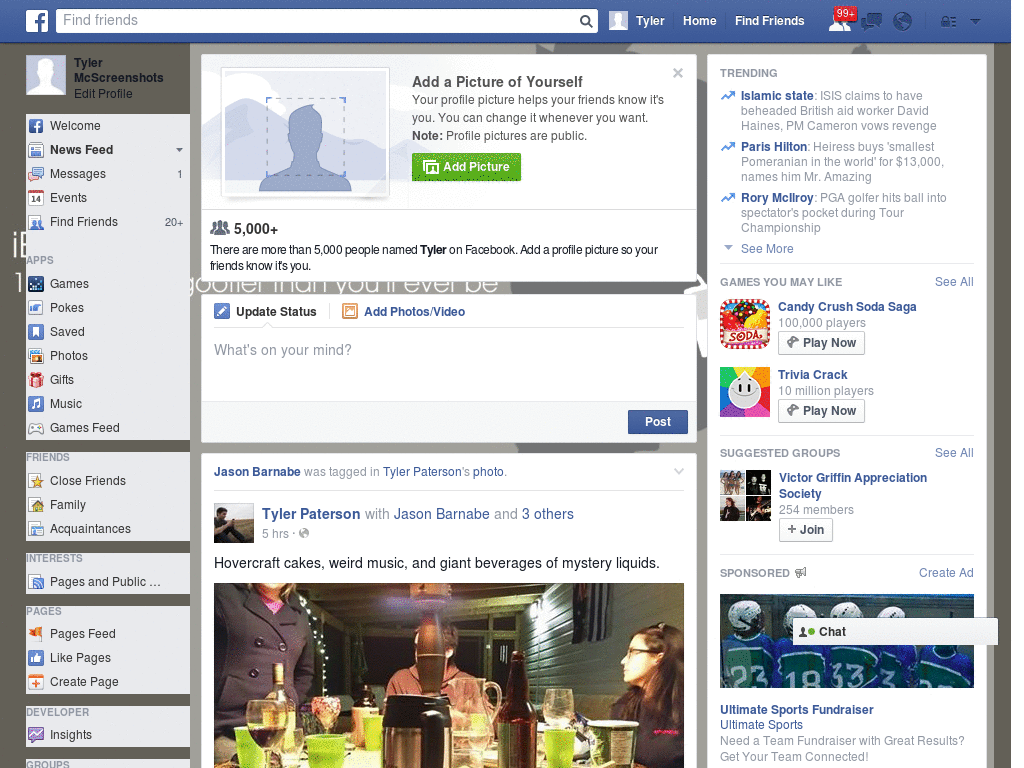
Task: Click the What's on your mind box
Action: coord(449,364)
